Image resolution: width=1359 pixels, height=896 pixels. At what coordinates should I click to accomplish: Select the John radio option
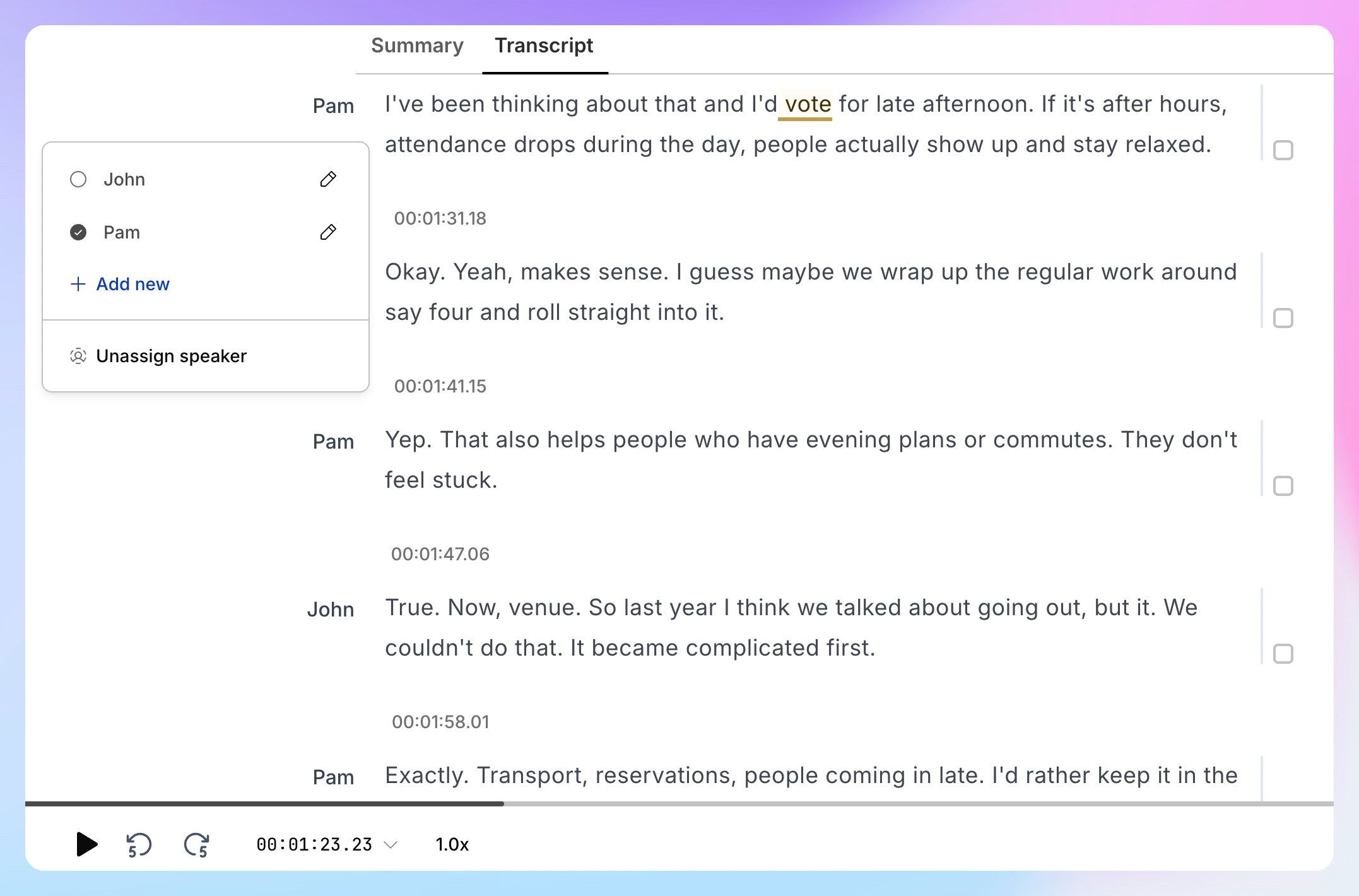tap(78, 179)
